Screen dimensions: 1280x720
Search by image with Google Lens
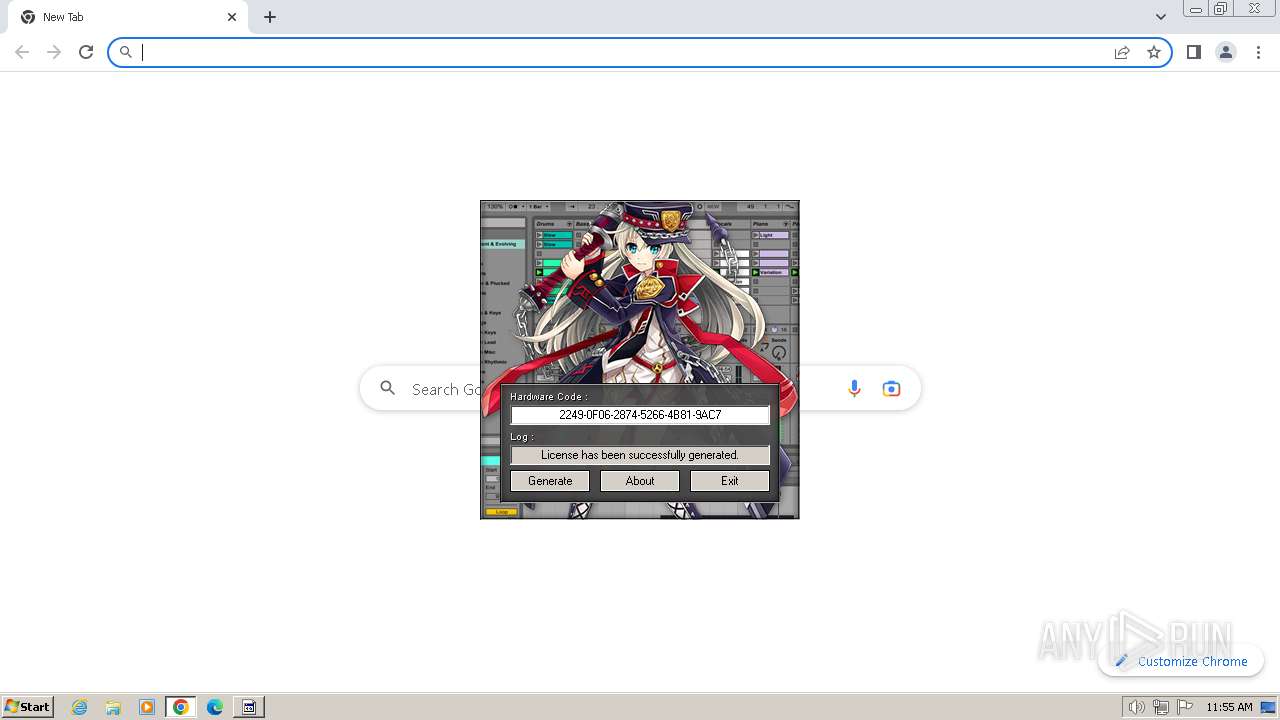[x=892, y=389]
